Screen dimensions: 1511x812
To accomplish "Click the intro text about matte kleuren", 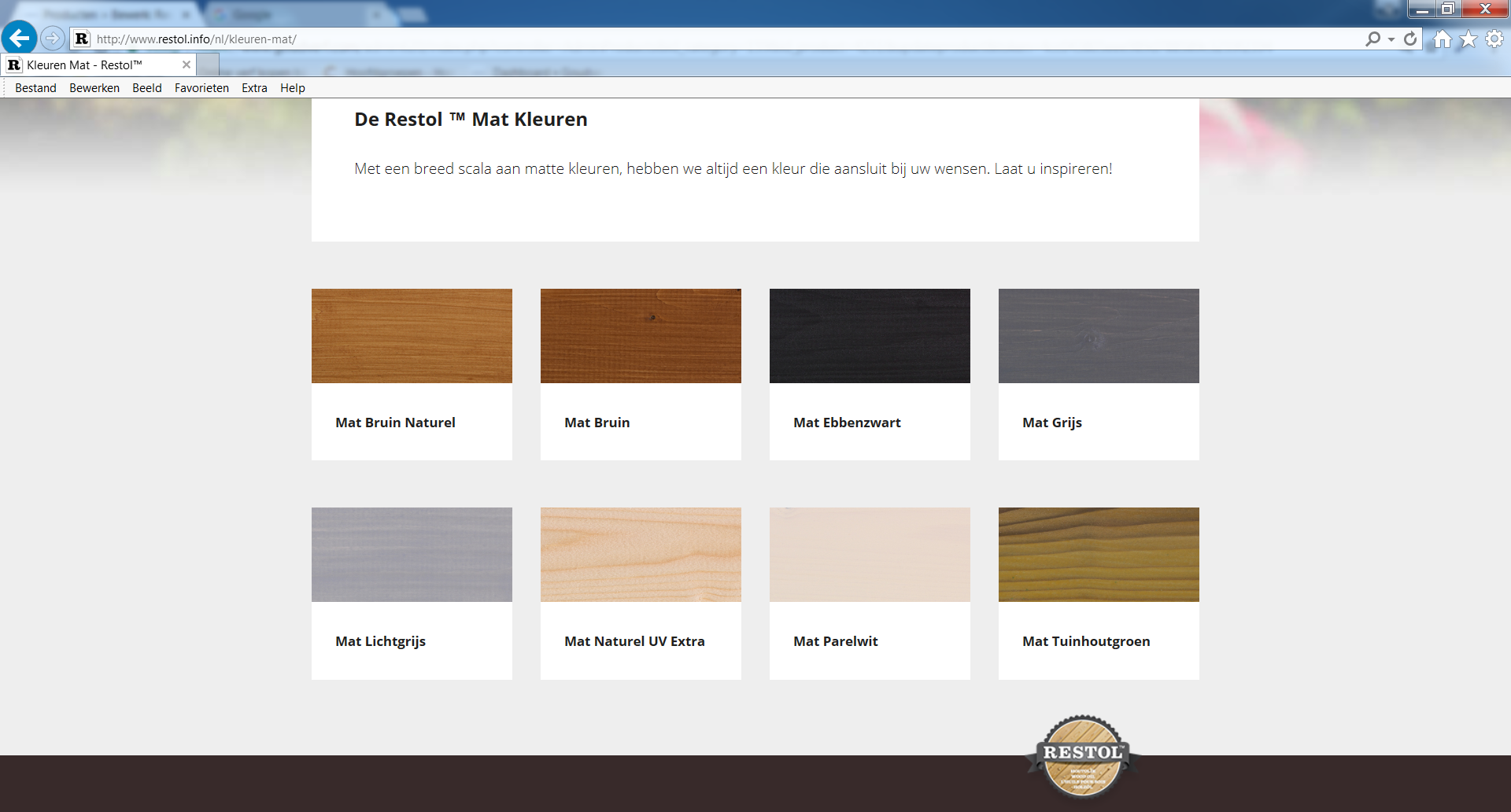I will tap(733, 169).
